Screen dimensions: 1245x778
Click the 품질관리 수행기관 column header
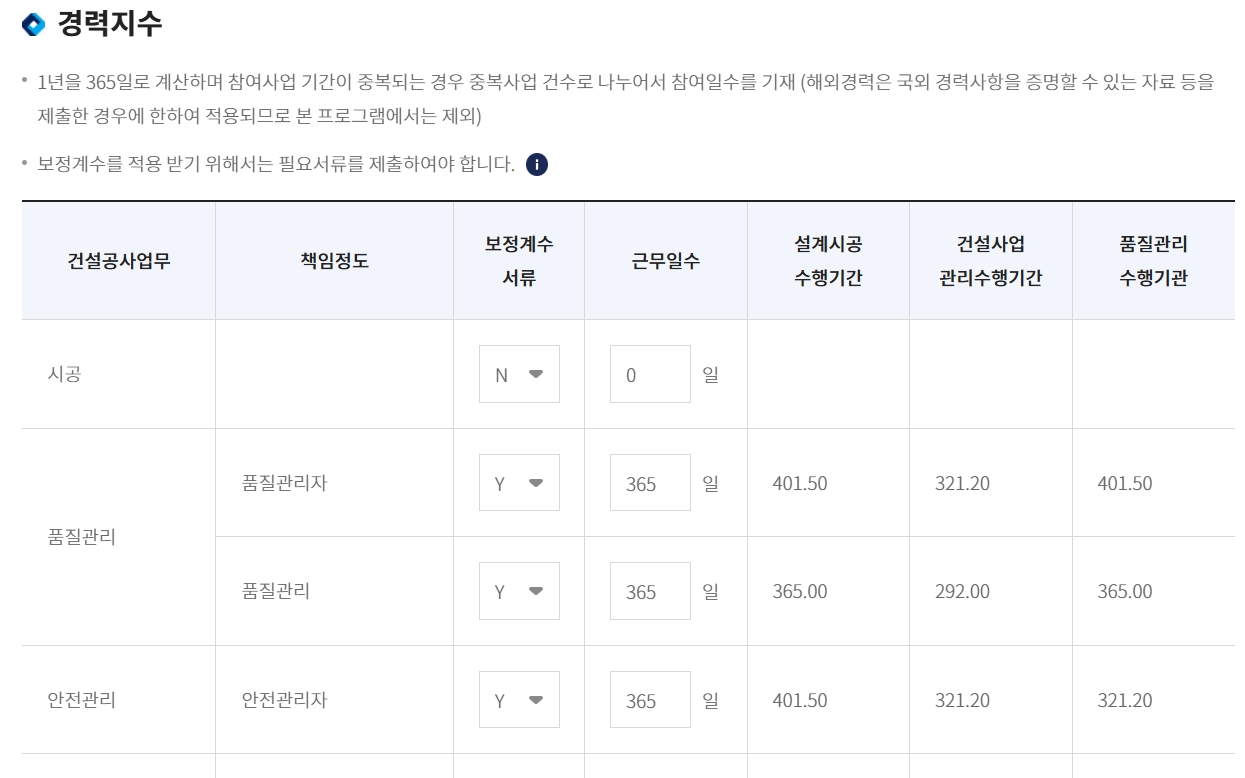coord(1155,260)
